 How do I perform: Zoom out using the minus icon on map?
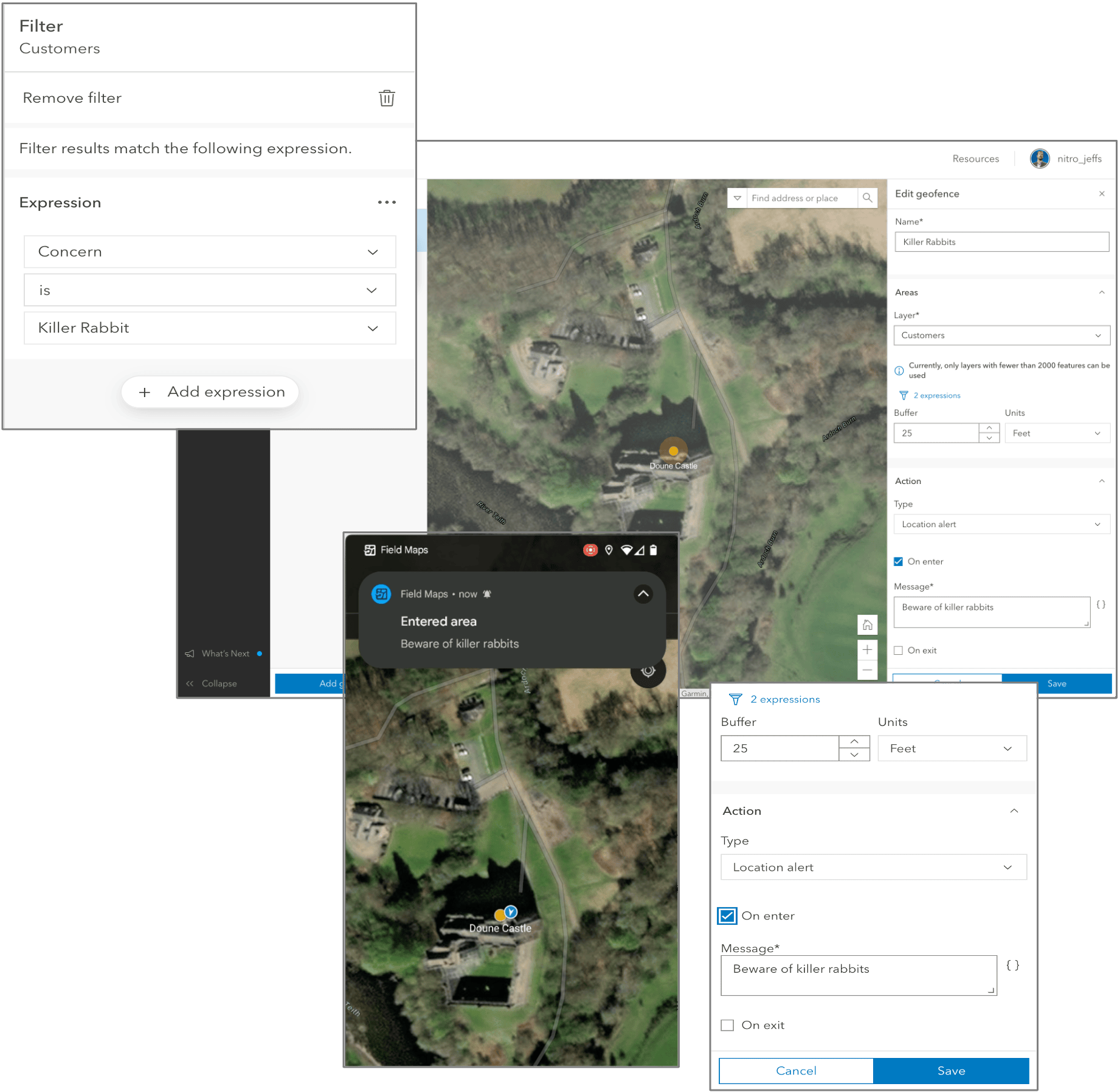pyautogui.click(x=868, y=669)
